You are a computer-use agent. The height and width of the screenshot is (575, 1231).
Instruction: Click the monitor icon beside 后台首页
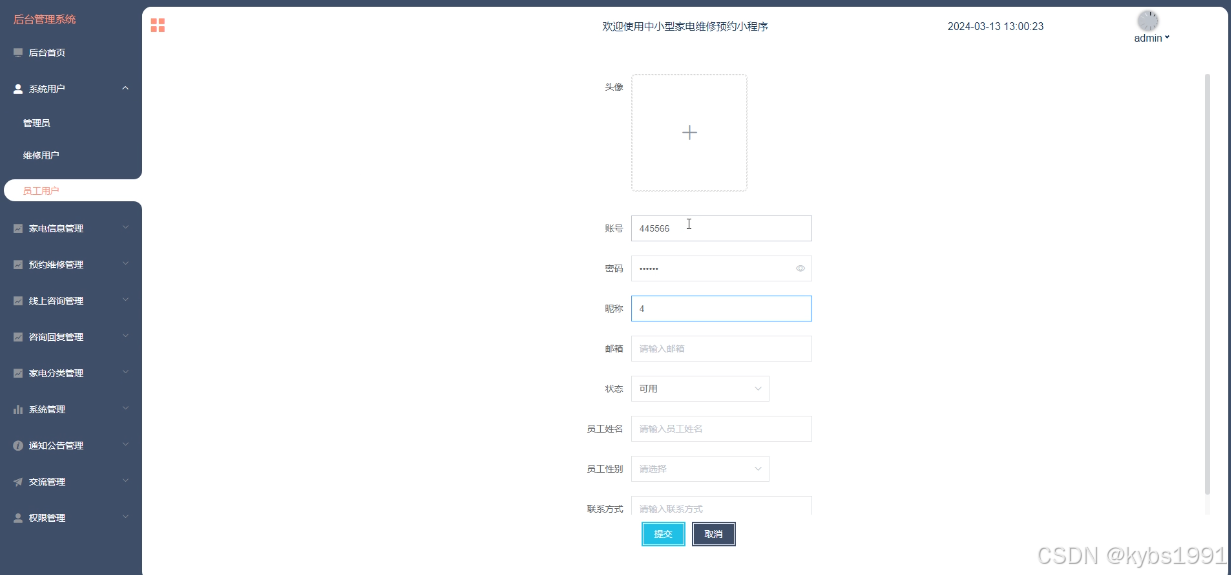click(x=18, y=52)
